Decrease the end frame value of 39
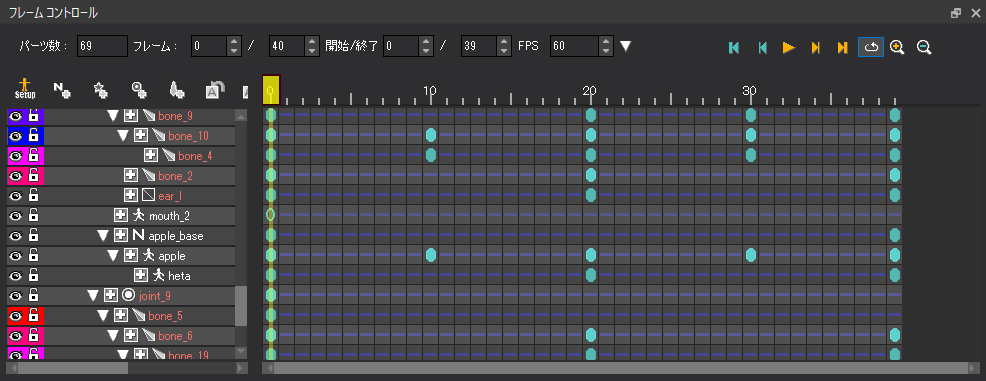This screenshot has width=986, height=381. click(x=504, y=51)
